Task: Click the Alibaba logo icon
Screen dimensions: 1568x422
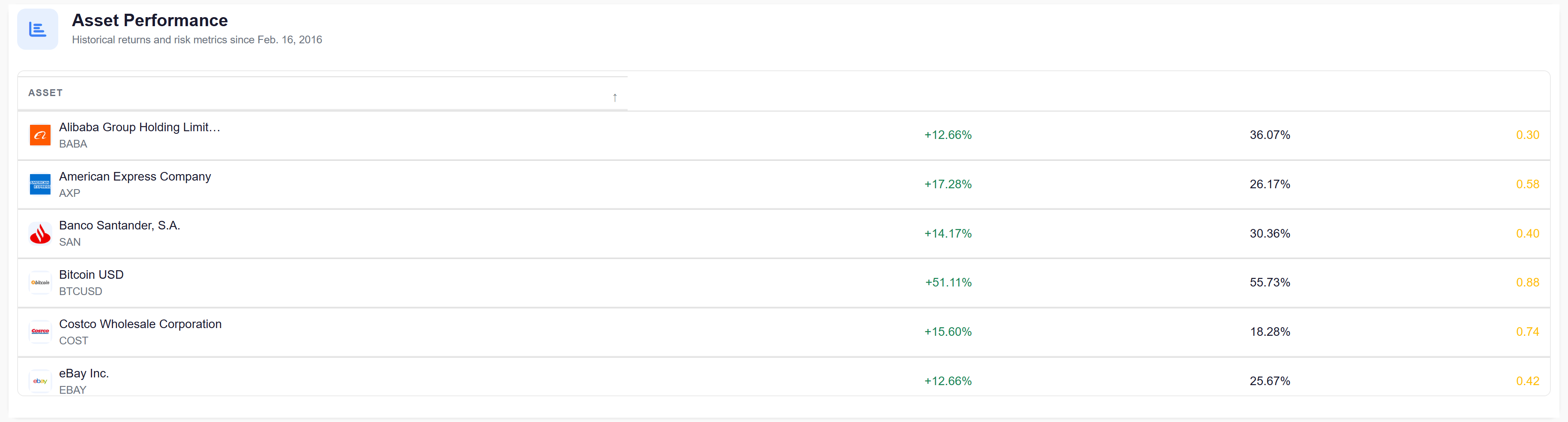Action: pos(40,135)
